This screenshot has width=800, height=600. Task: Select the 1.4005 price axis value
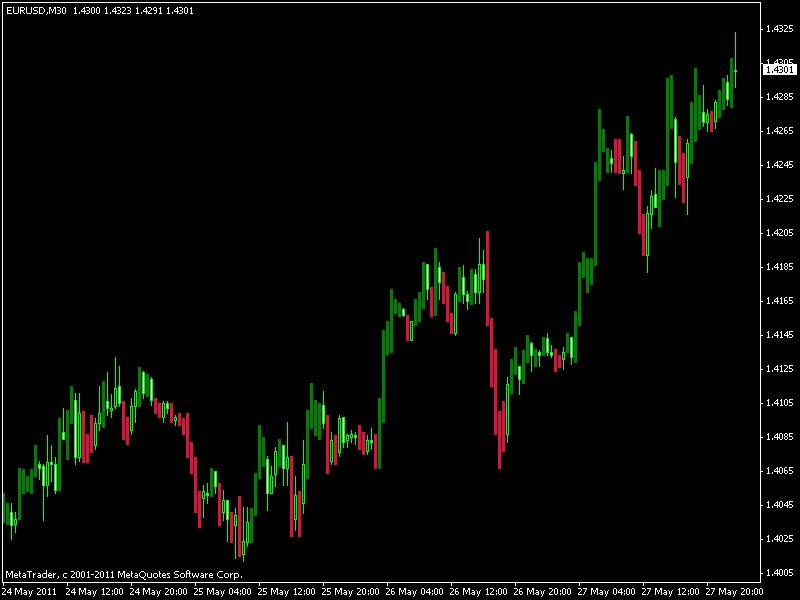point(779,573)
